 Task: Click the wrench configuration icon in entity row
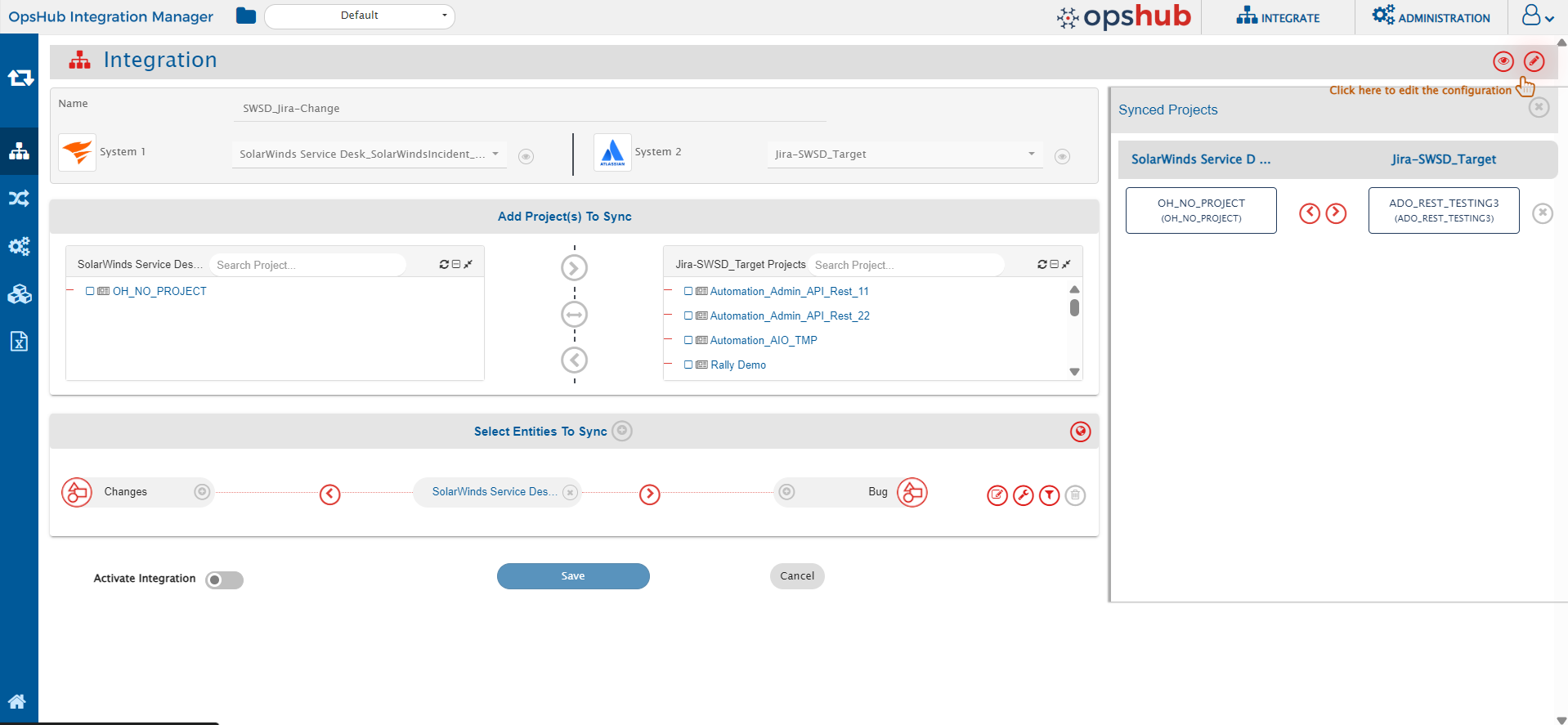tap(1023, 495)
